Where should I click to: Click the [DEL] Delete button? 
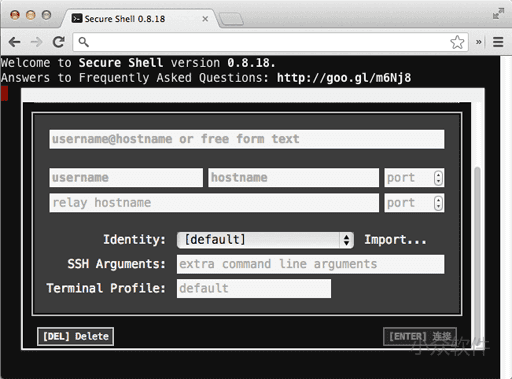[75, 336]
